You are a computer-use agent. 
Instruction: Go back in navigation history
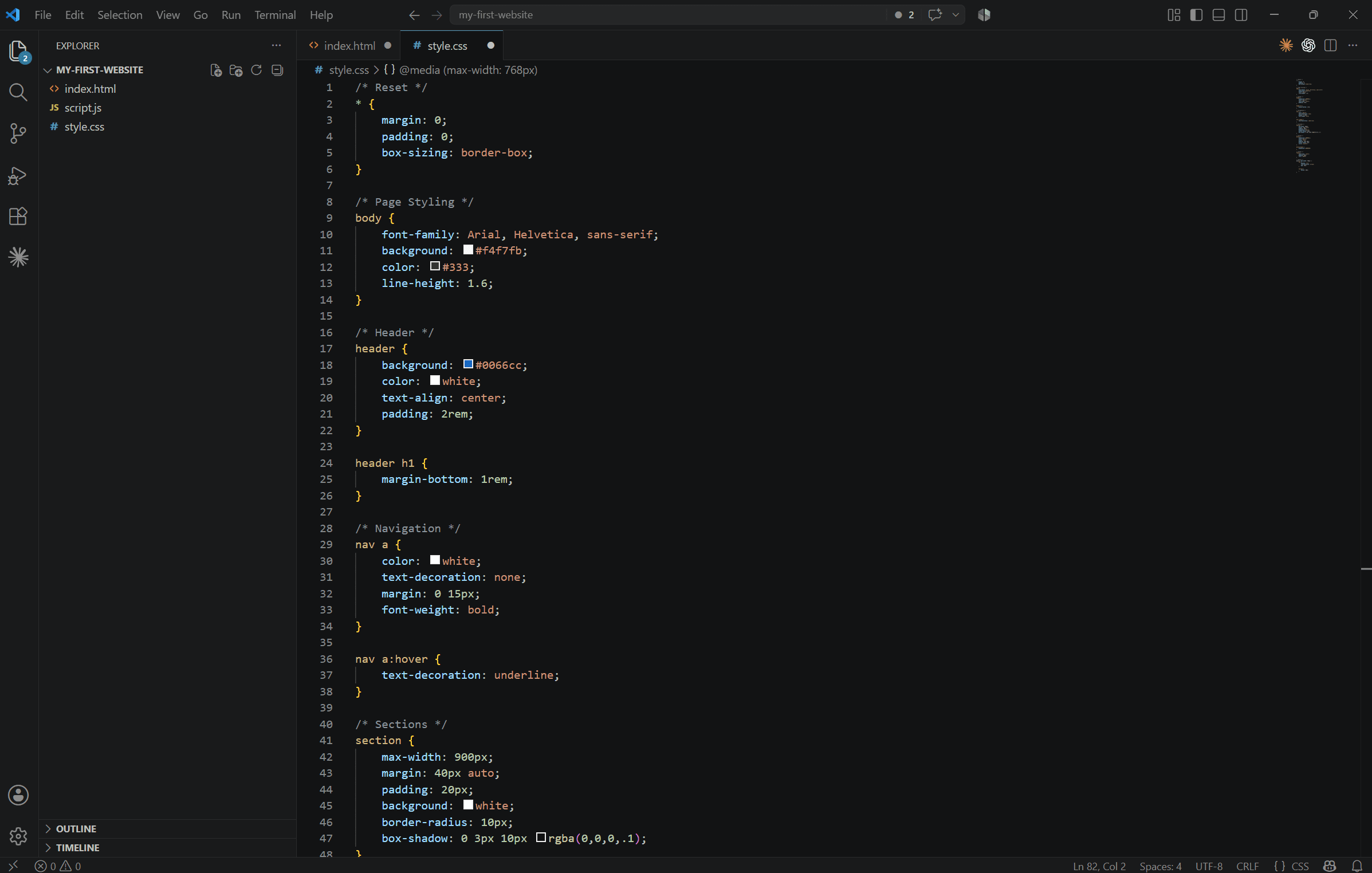pos(414,15)
